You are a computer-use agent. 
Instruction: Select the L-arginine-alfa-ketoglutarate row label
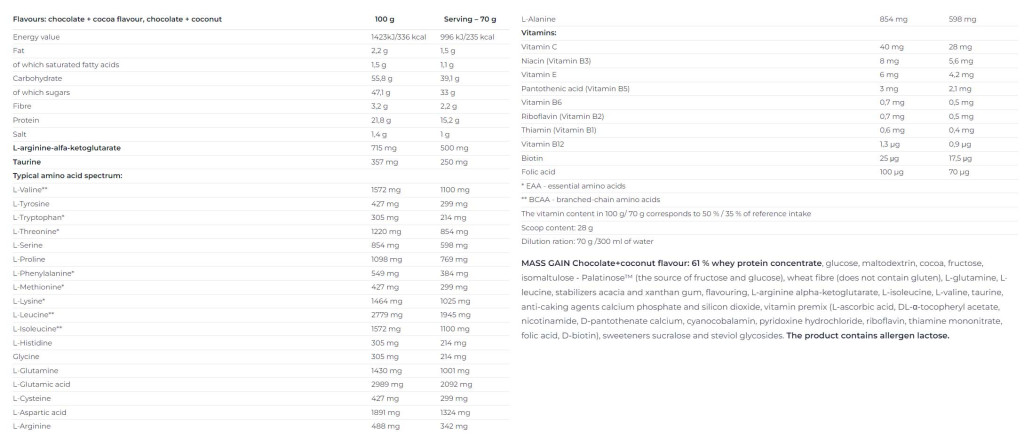(x=67, y=148)
